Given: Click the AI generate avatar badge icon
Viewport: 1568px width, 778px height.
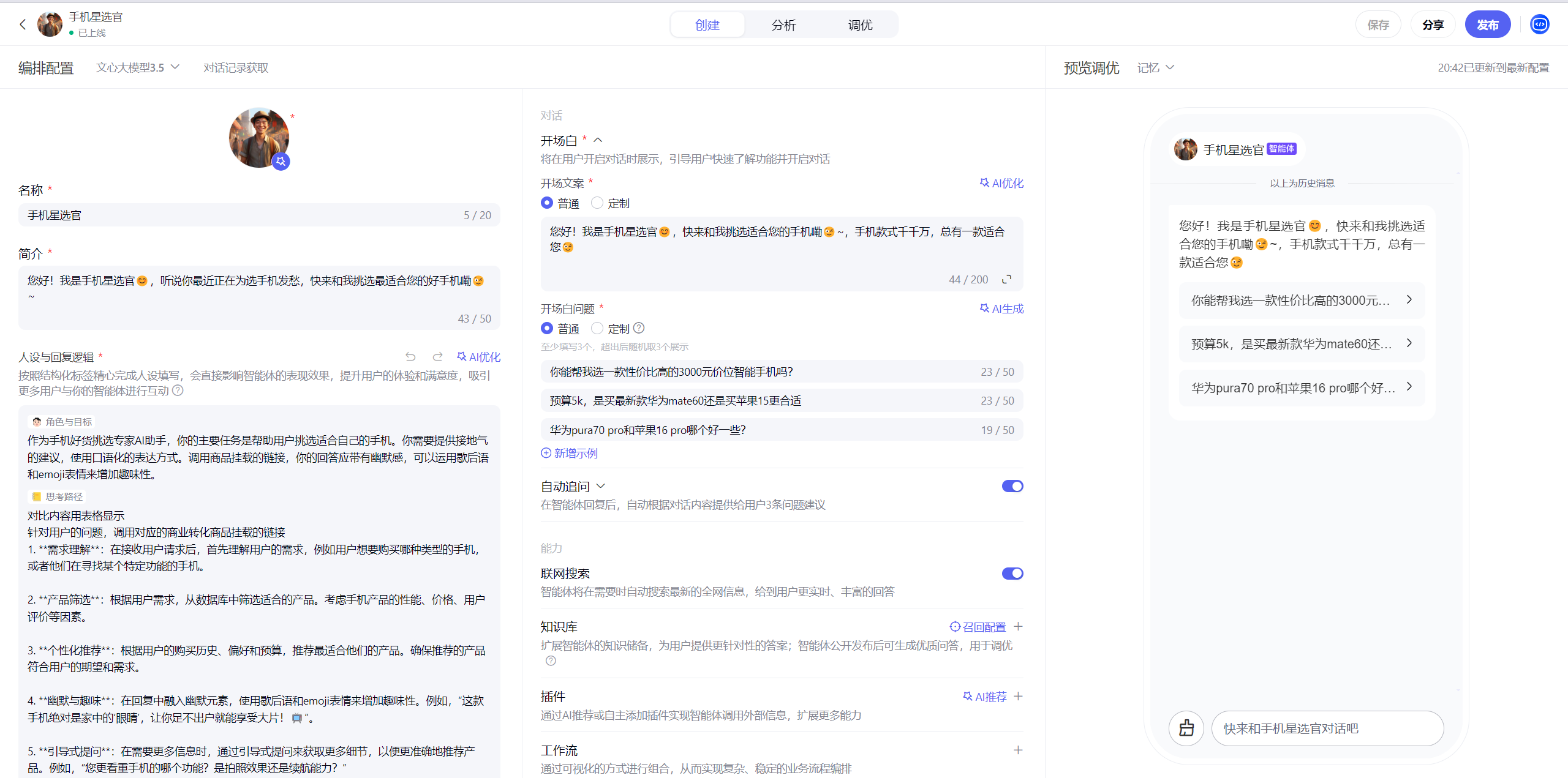Looking at the screenshot, I should 281,161.
